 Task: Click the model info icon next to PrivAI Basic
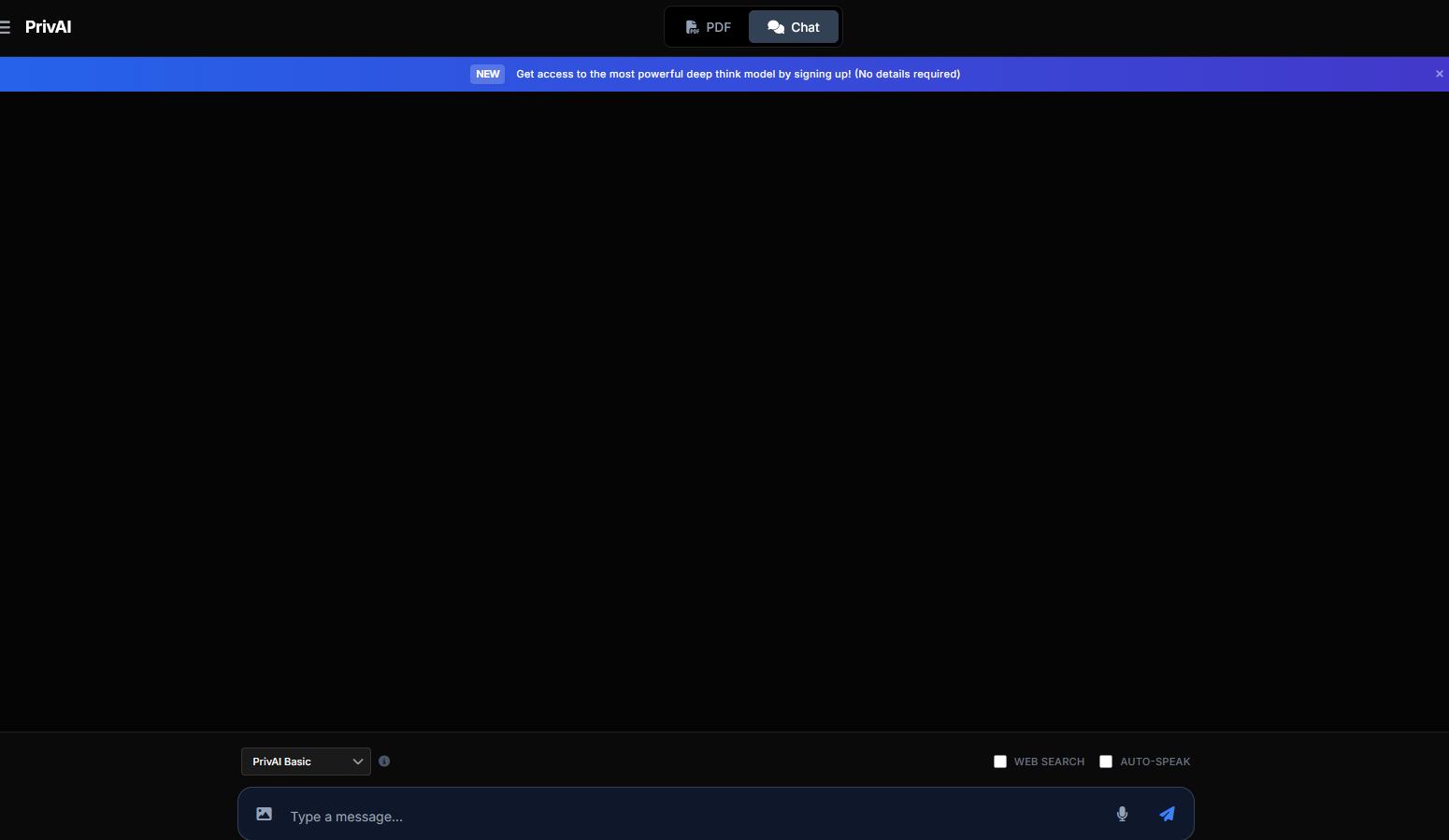point(384,761)
